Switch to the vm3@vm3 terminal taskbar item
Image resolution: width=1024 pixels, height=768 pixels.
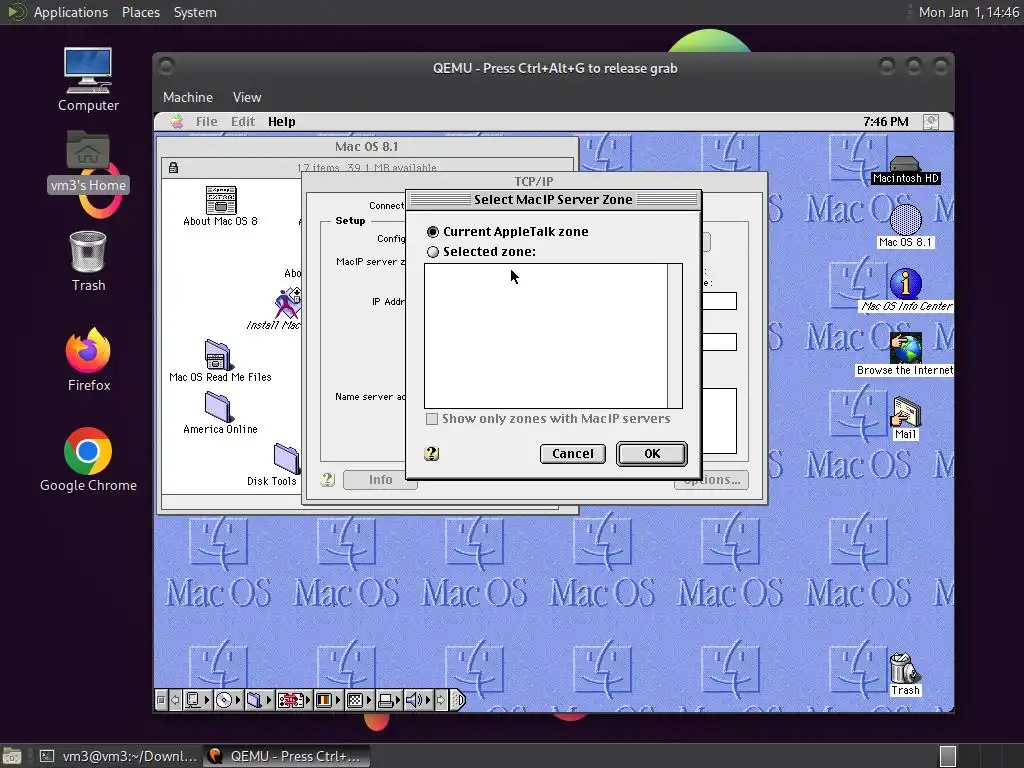tap(118, 756)
